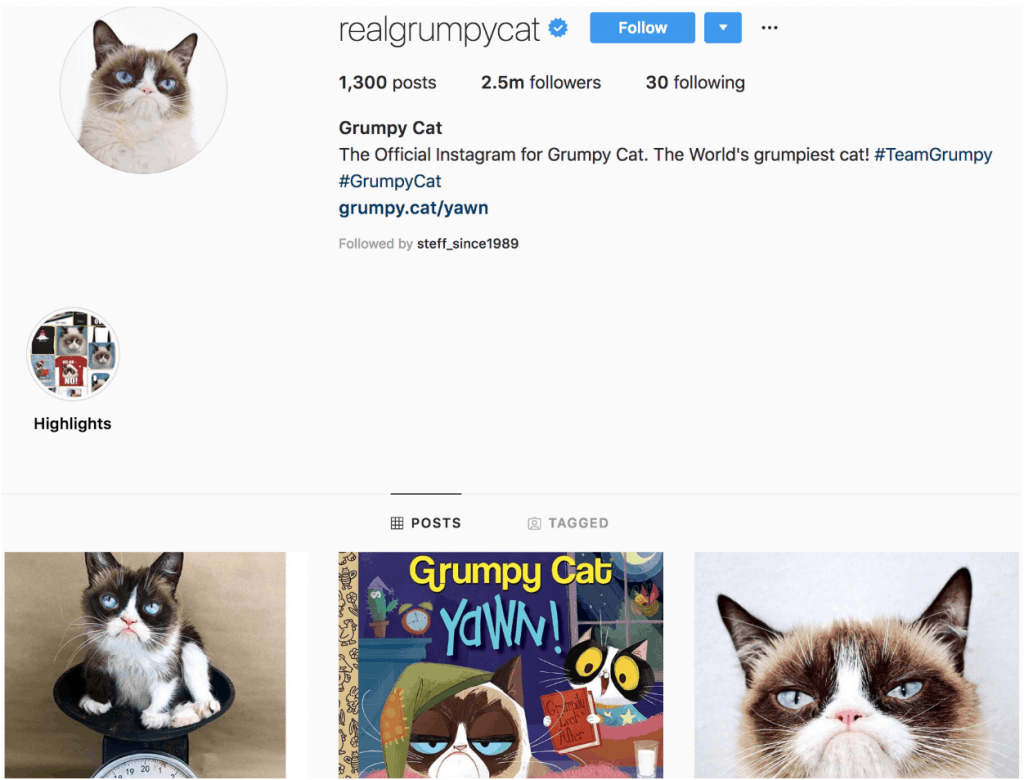Open the three-dot options menu

[769, 27]
